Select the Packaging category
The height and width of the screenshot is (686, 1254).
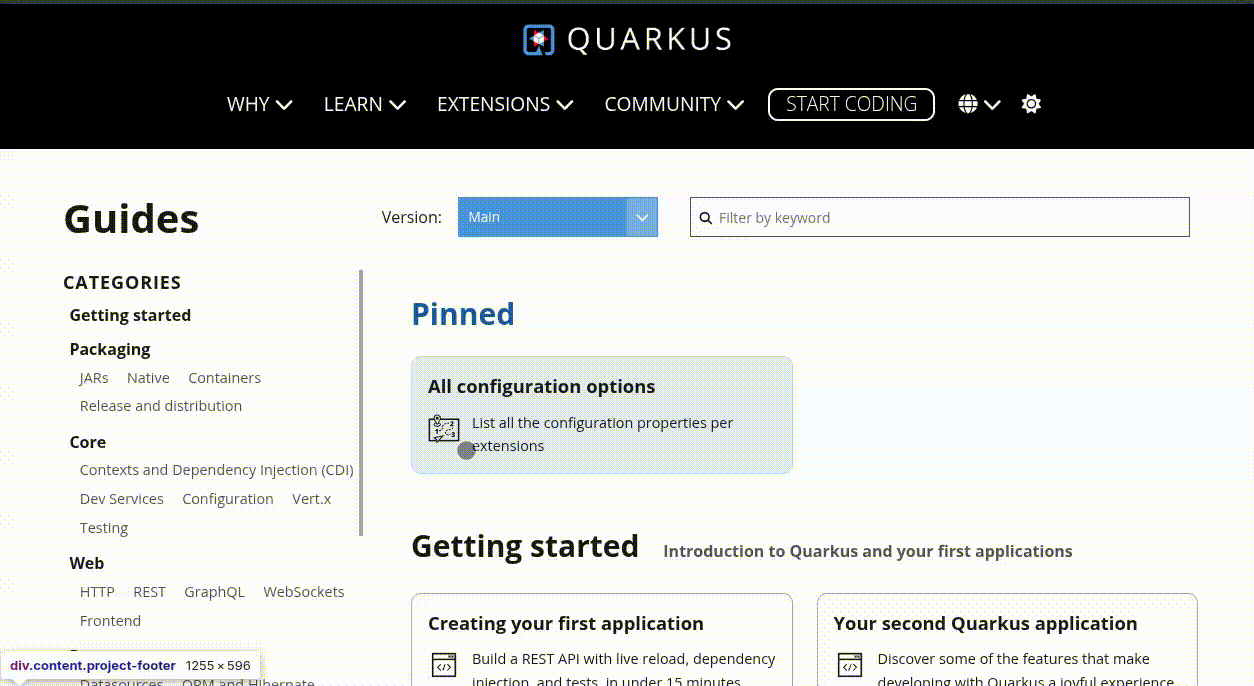tap(110, 349)
